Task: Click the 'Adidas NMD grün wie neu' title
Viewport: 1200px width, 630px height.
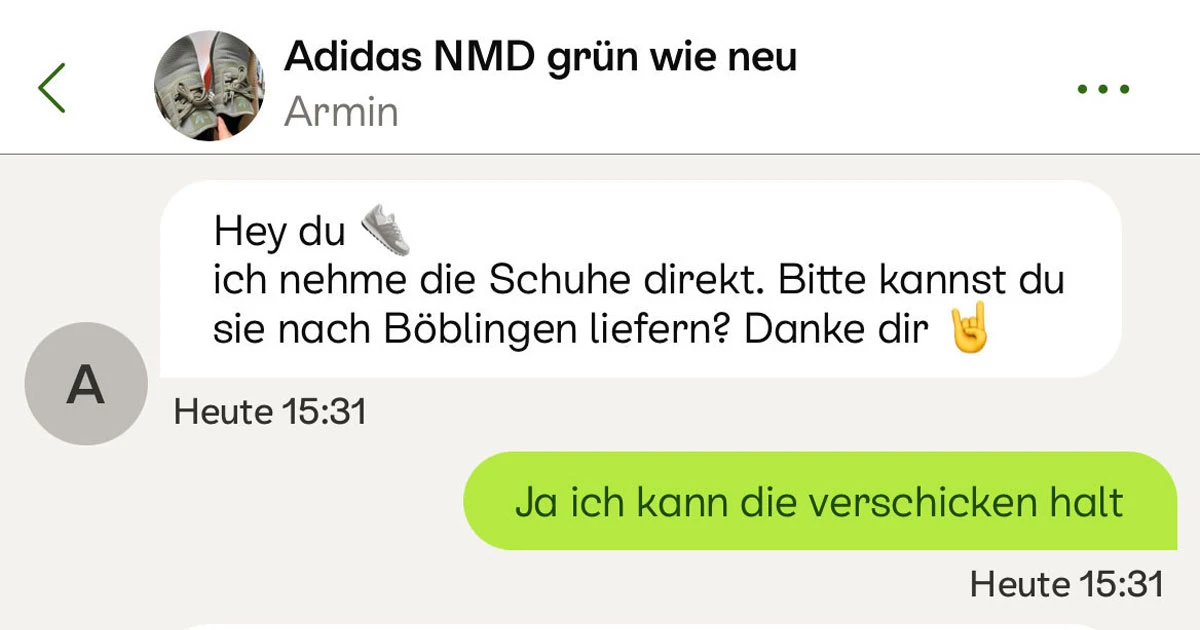Action: pyautogui.click(x=540, y=57)
